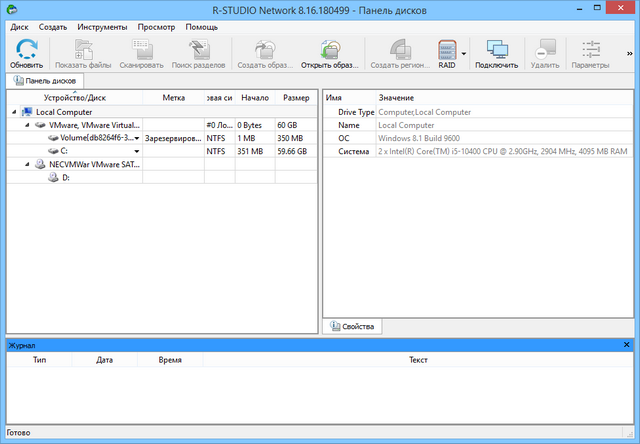Select the D: optical drive row
The height and width of the screenshot is (444, 640).
pyautogui.click(x=162, y=177)
